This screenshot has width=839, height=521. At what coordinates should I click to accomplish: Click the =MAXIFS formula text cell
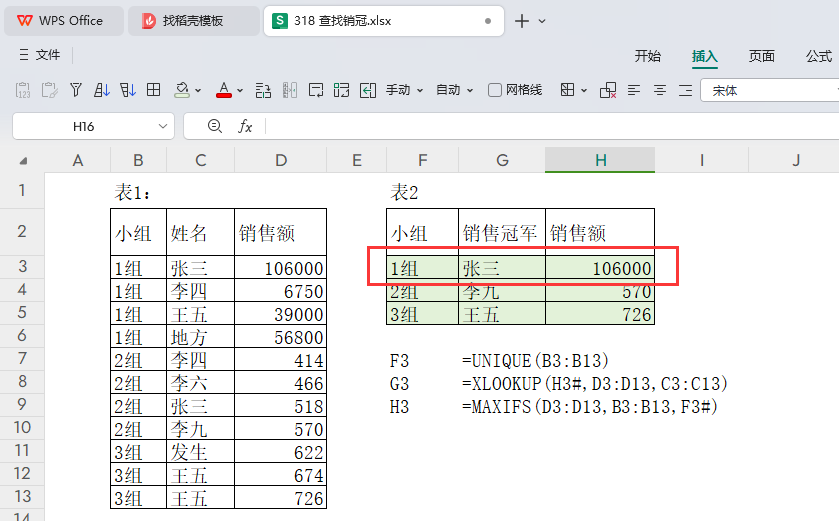[x=589, y=407]
